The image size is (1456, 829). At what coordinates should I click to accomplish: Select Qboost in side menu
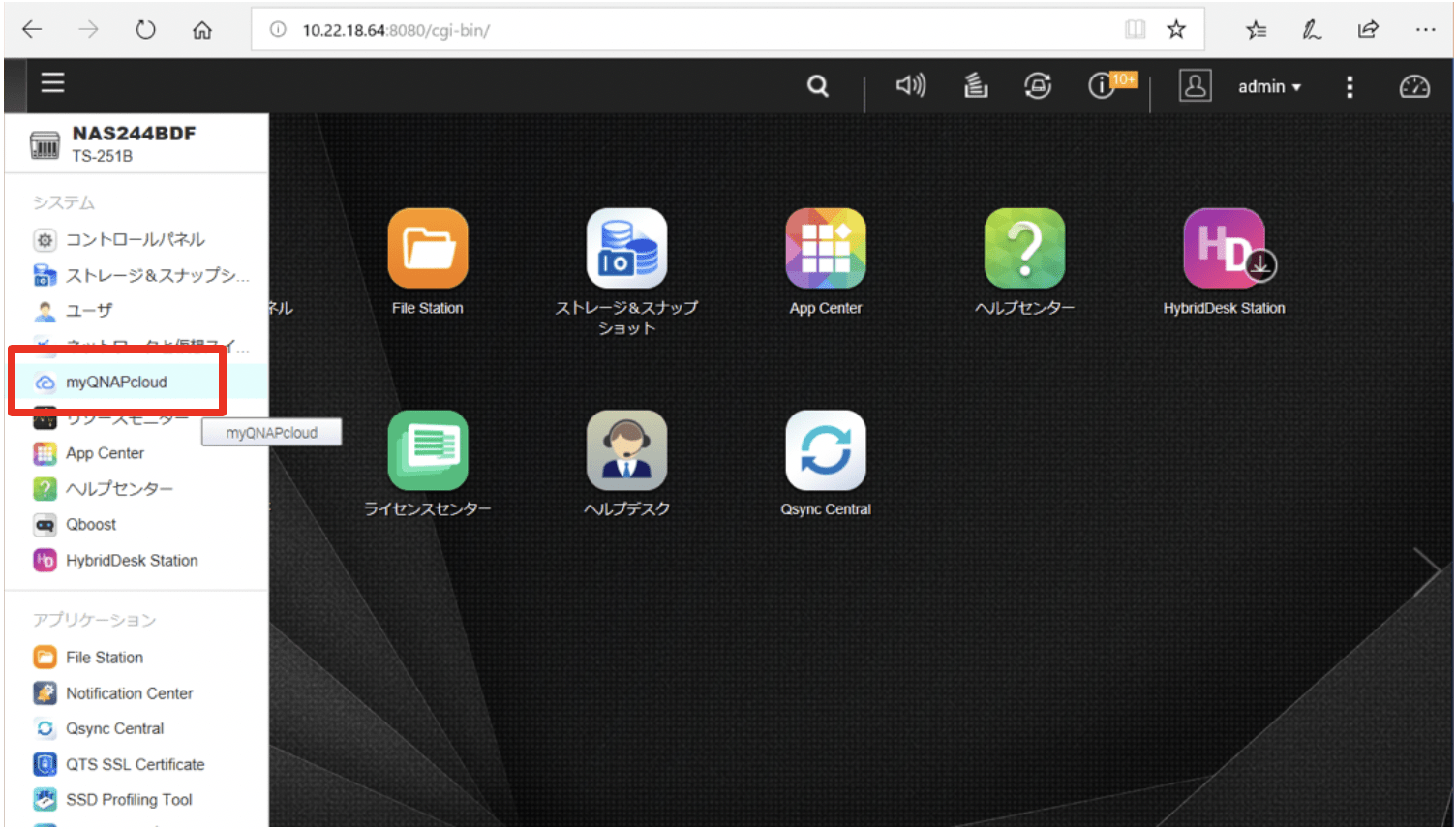coord(136,525)
